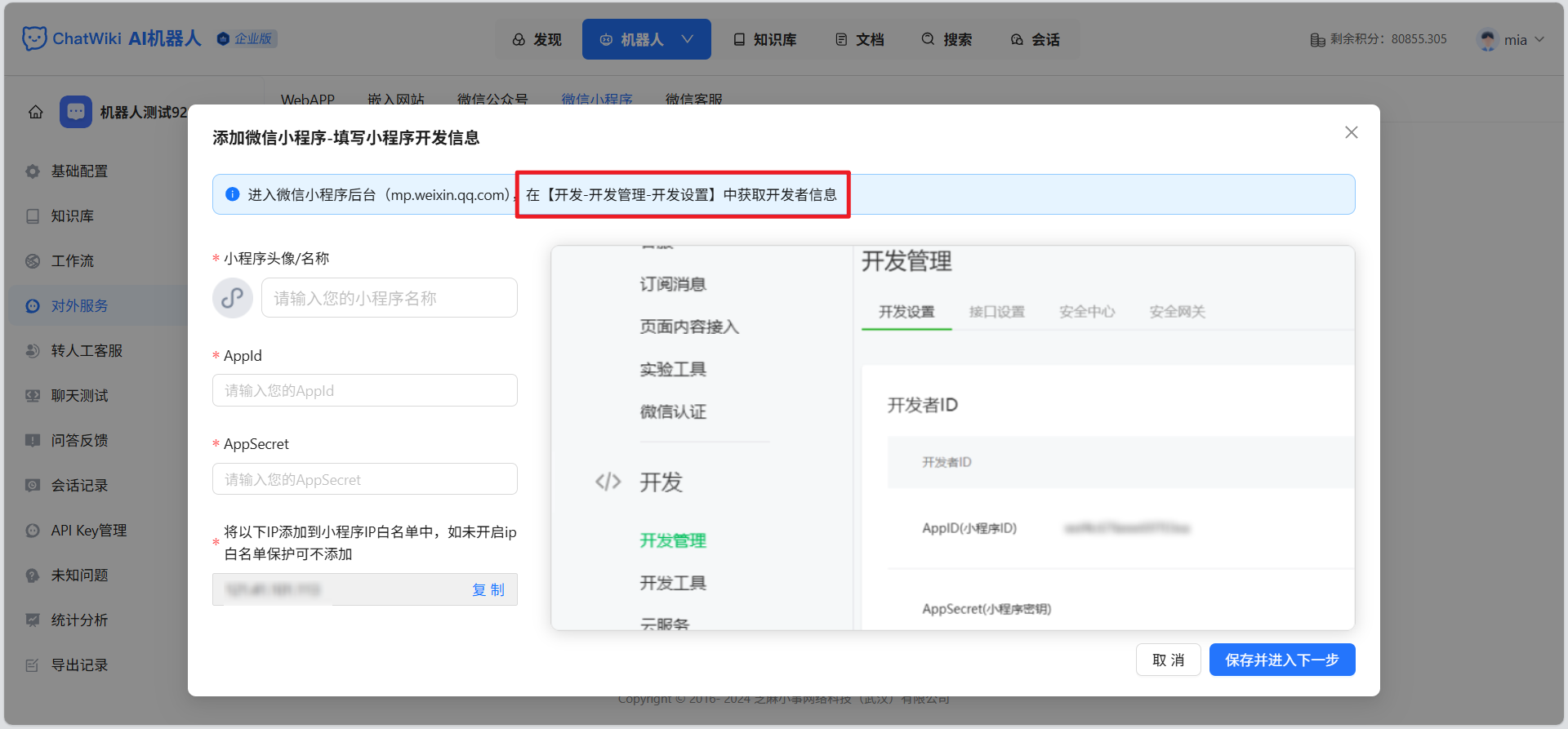
Task: Open the 文档 top navigation item
Action: [x=860, y=39]
